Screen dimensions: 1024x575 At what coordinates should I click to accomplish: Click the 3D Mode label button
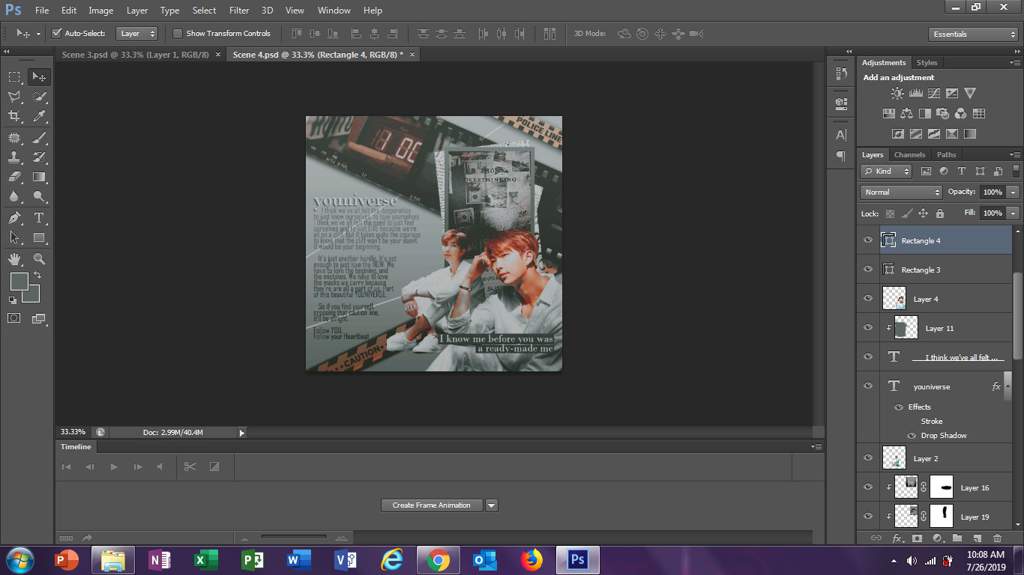(x=590, y=33)
